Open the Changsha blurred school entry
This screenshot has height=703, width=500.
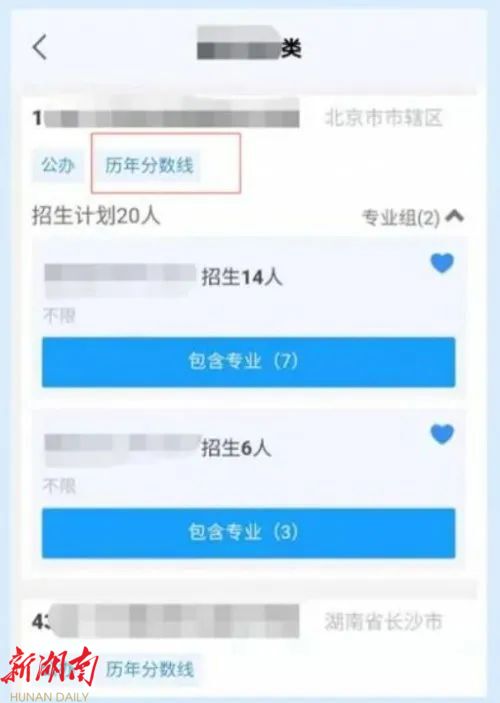pyautogui.click(x=166, y=621)
